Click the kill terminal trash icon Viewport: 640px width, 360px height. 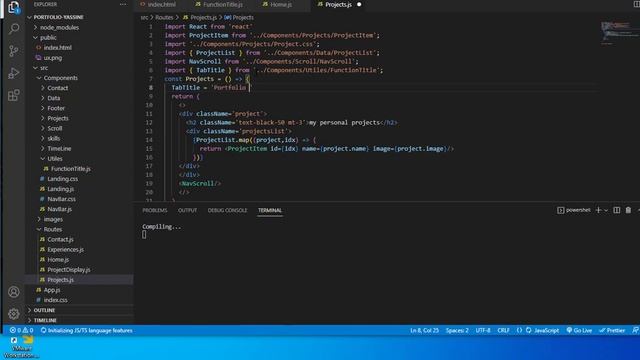(x=628, y=210)
